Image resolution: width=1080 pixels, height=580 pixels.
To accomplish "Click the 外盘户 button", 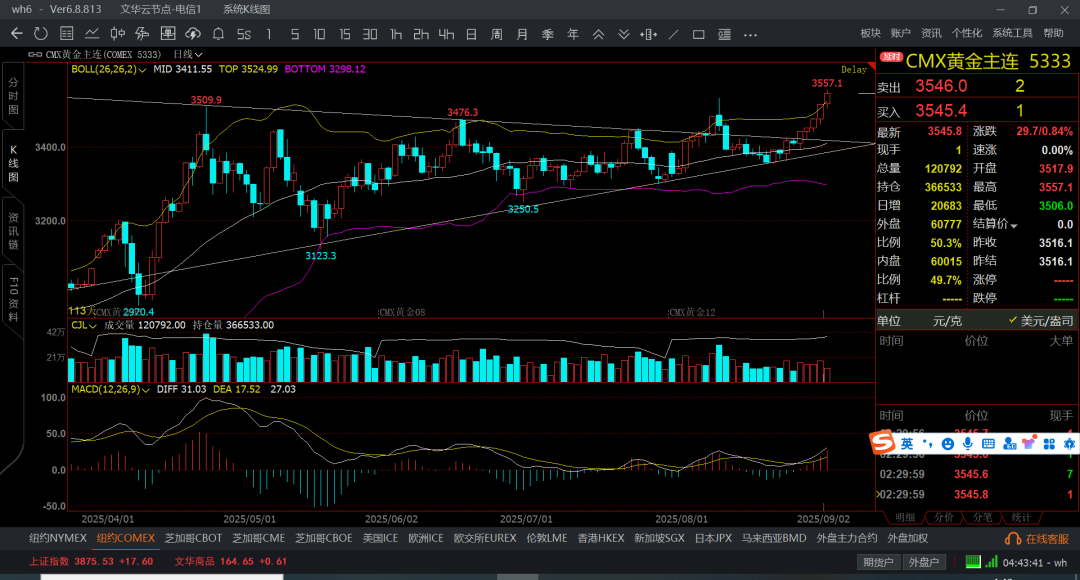I will pyautogui.click(x=924, y=562).
